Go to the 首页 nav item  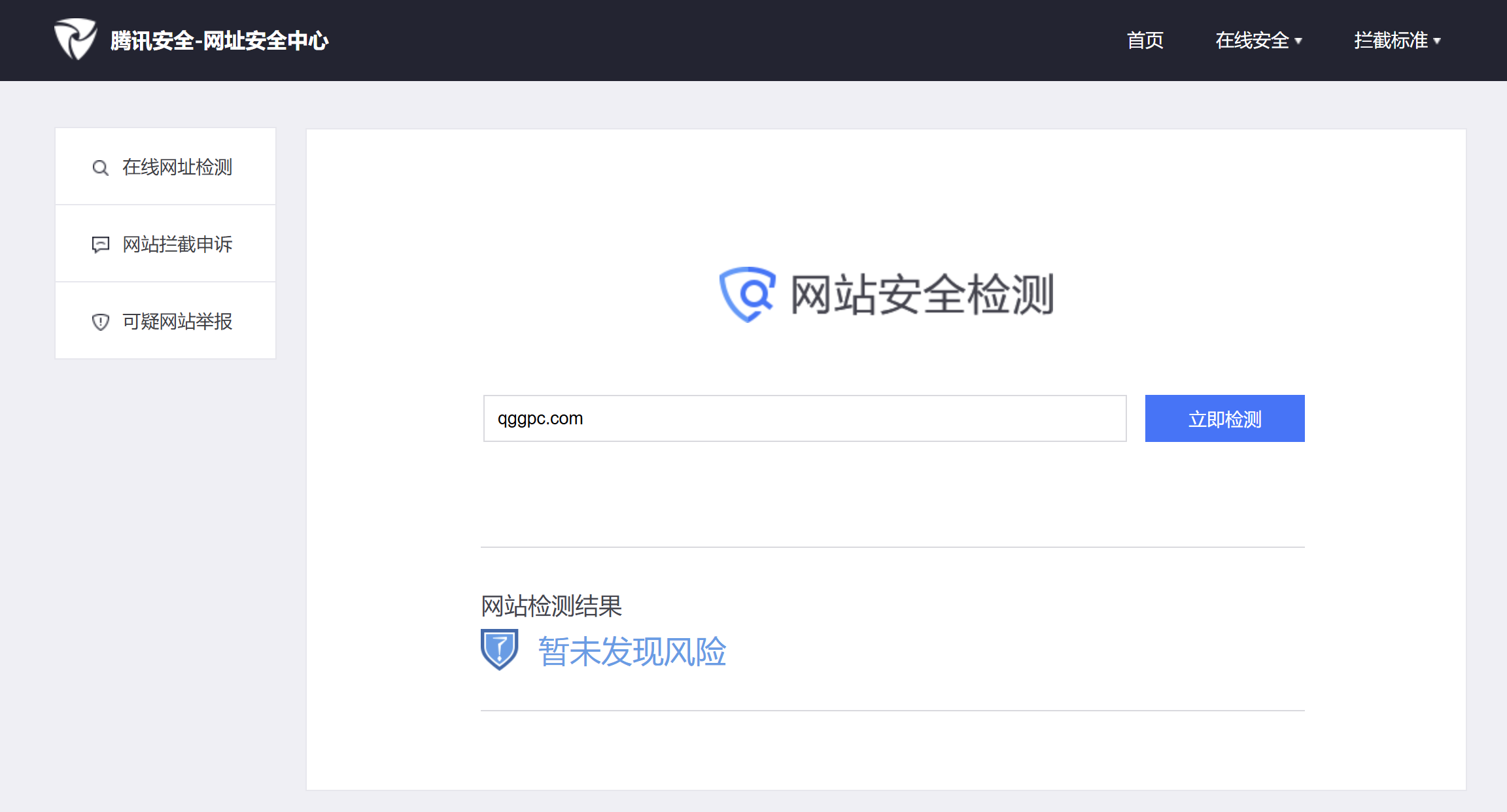[x=1145, y=41]
